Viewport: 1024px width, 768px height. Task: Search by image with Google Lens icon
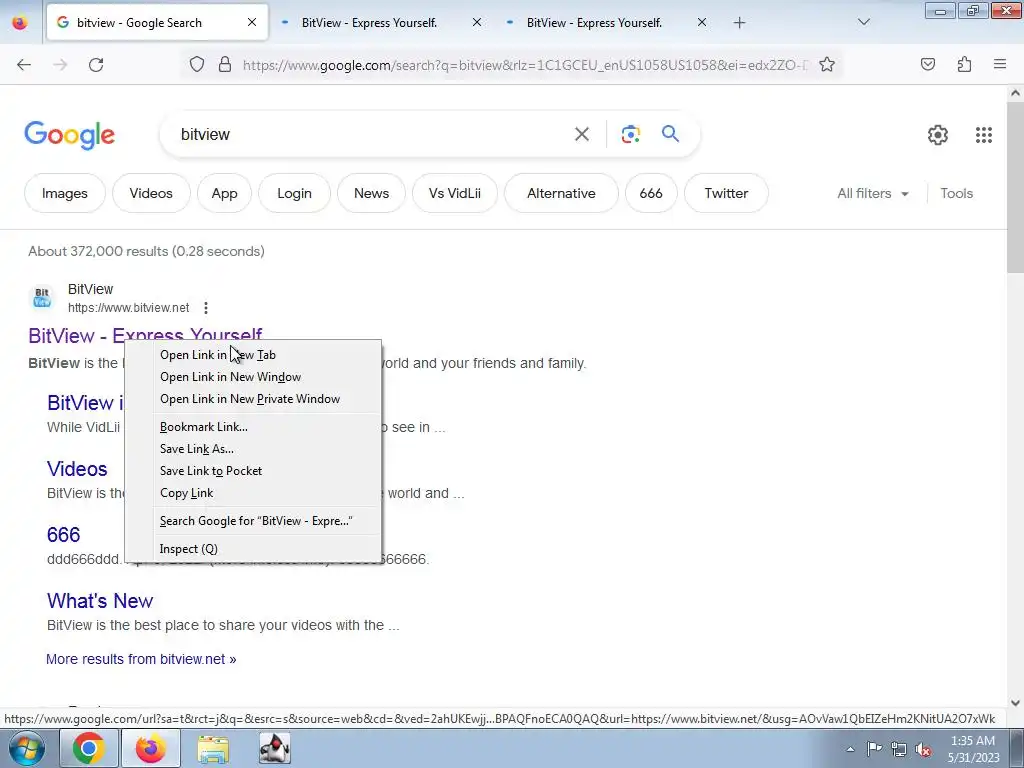(630, 135)
